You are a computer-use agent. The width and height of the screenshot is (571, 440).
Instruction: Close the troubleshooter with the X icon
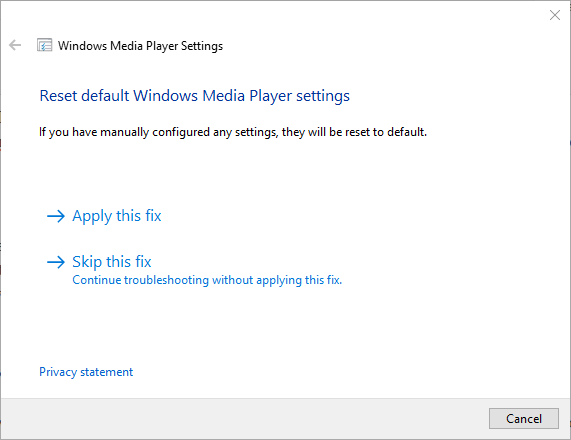tap(555, 15)
